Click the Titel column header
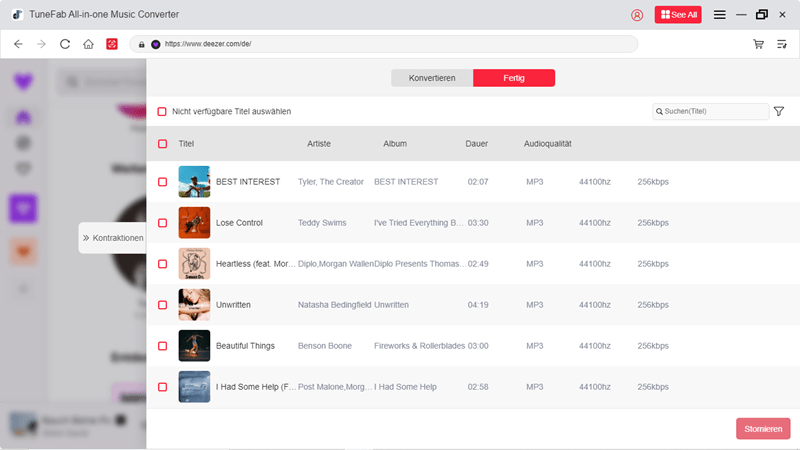Image resolution: width=800 pixels, height=450 pixels. click(186, 144)
